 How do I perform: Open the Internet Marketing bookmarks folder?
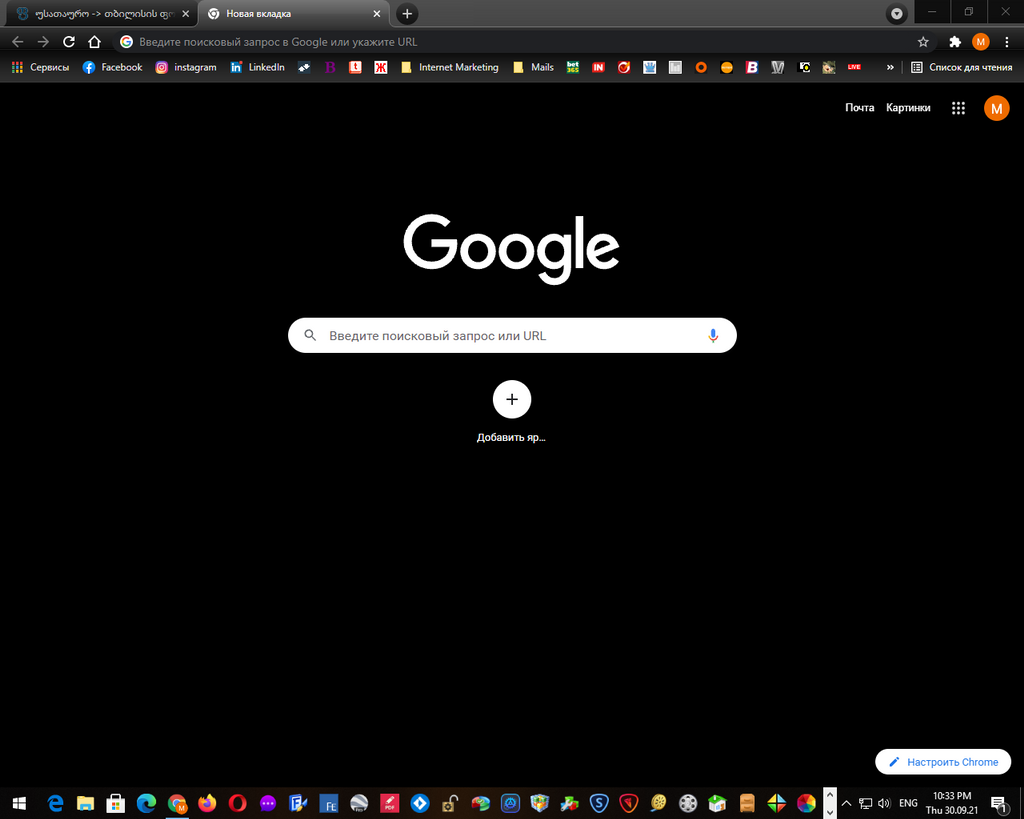(449, 67)
